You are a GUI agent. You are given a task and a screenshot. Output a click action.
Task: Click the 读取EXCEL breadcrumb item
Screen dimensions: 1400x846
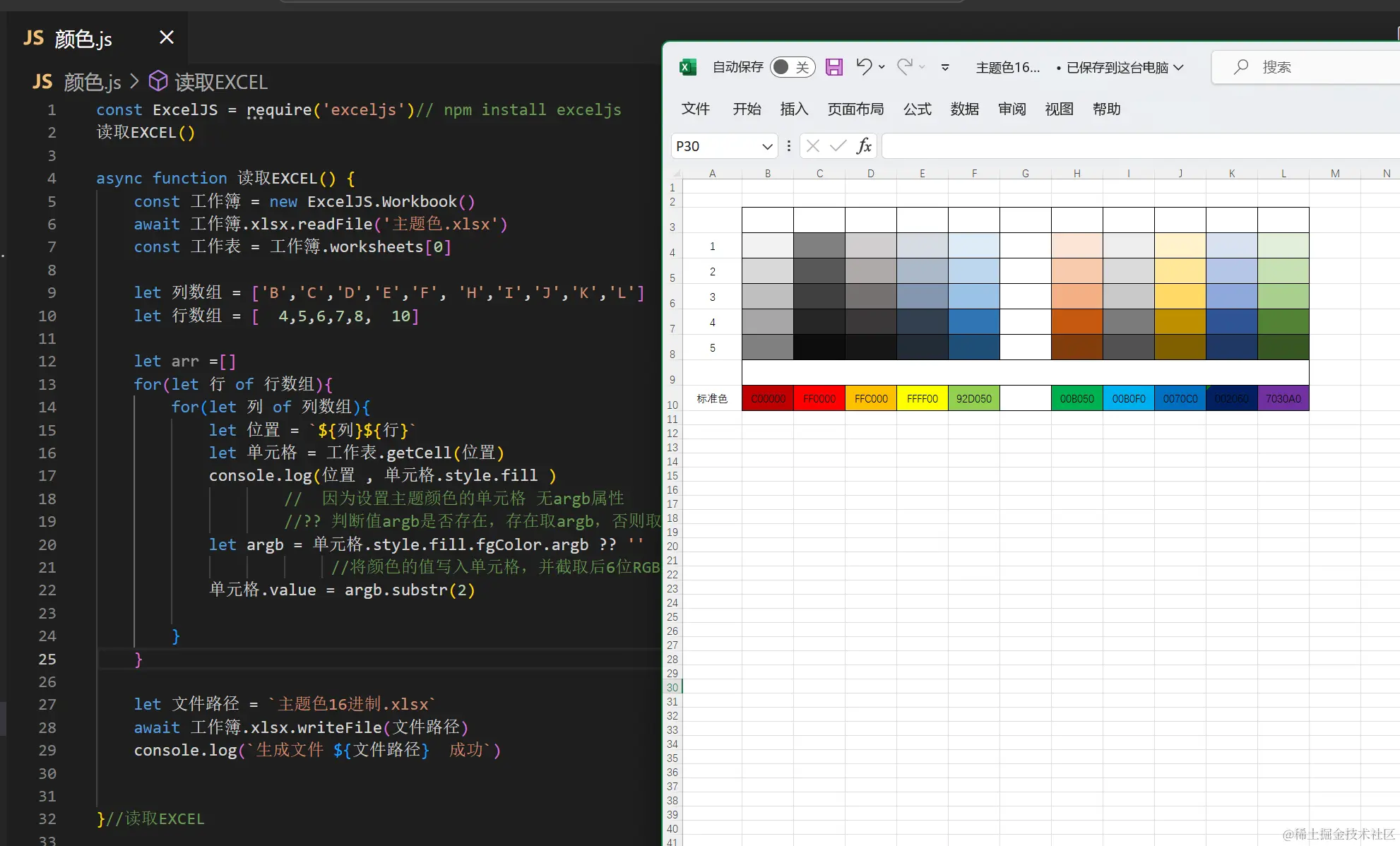[x=220, y=83]
